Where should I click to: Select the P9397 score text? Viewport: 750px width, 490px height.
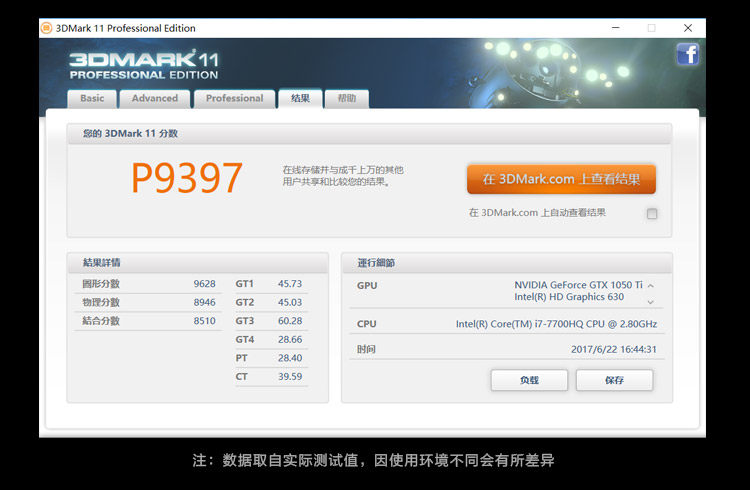point(187,178)
